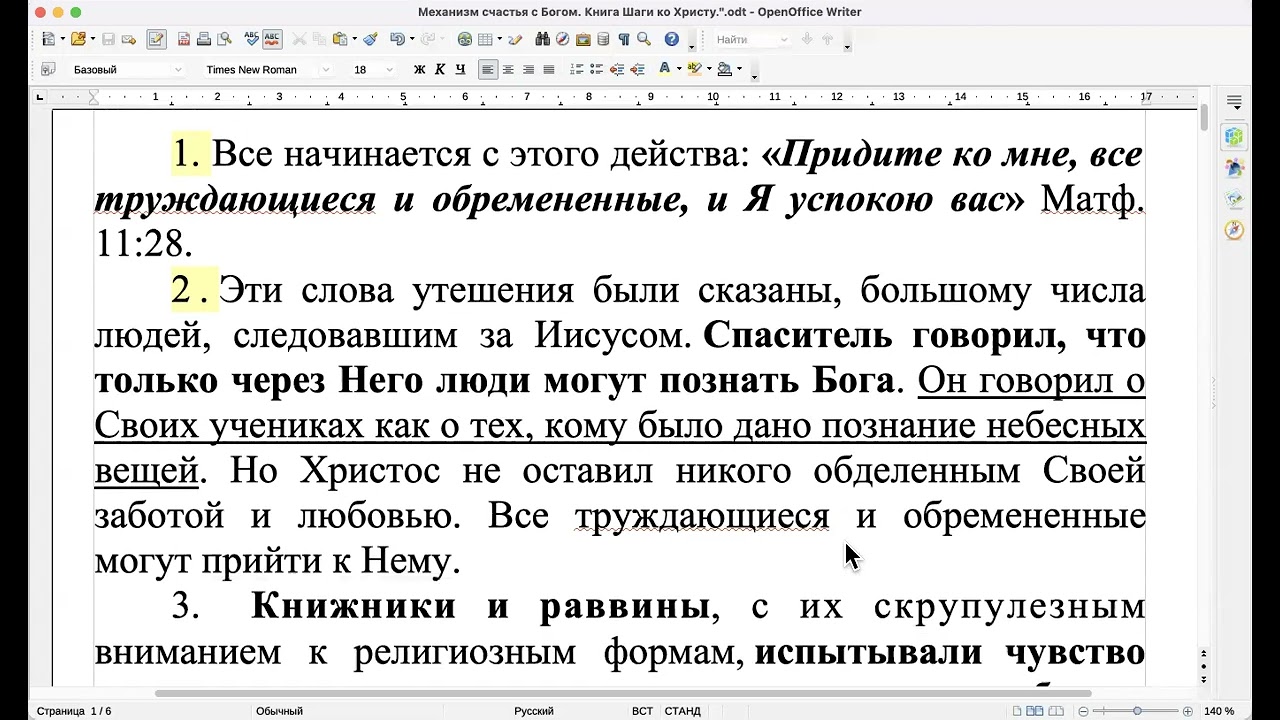Open the Table size dropdown arrow
This screenshot has width=1280, height=720.
[498, 40]
